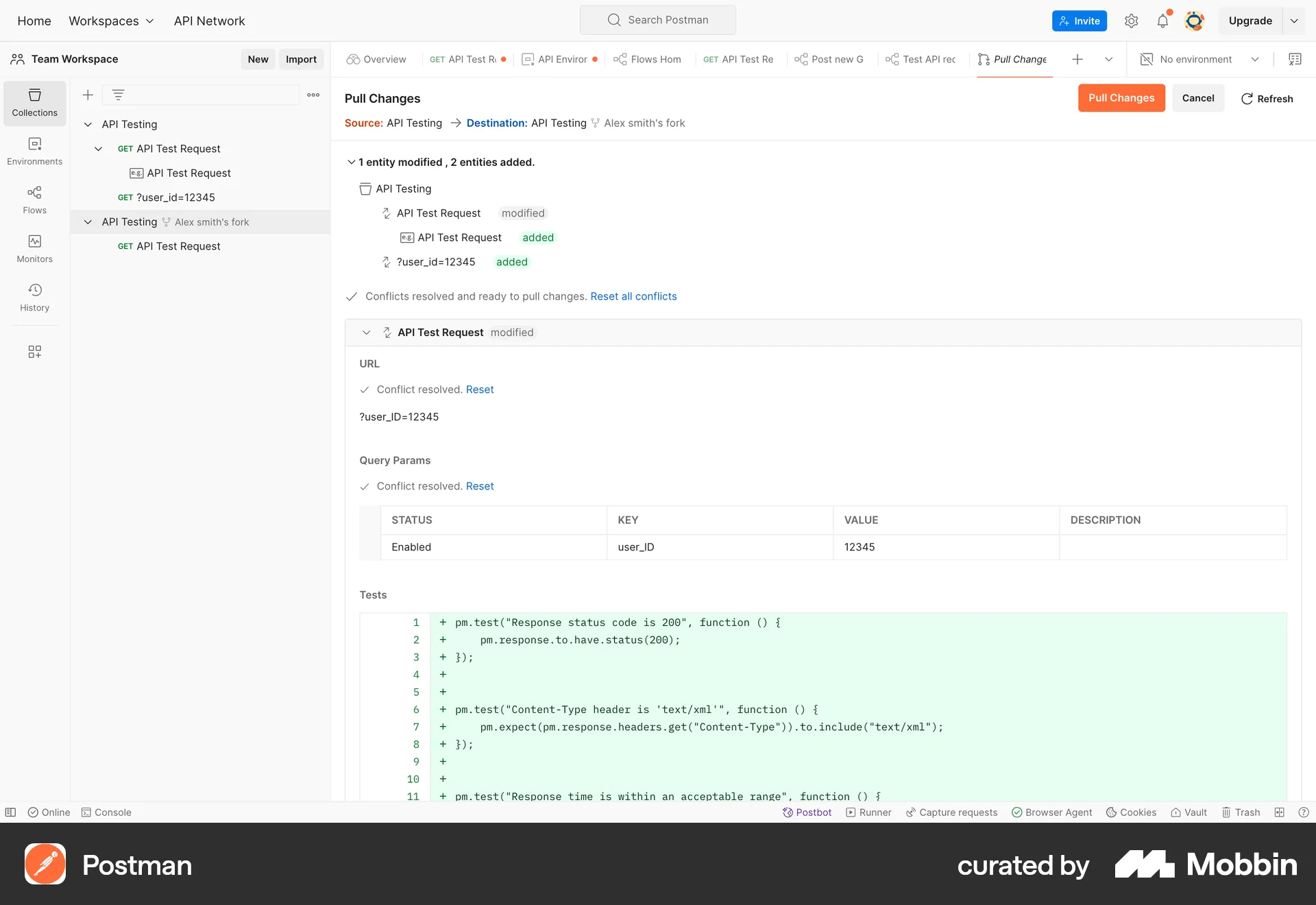Launch Postbot from the status bar
This screenshot has width=1316, height=905.
click(x=807, y=812)
